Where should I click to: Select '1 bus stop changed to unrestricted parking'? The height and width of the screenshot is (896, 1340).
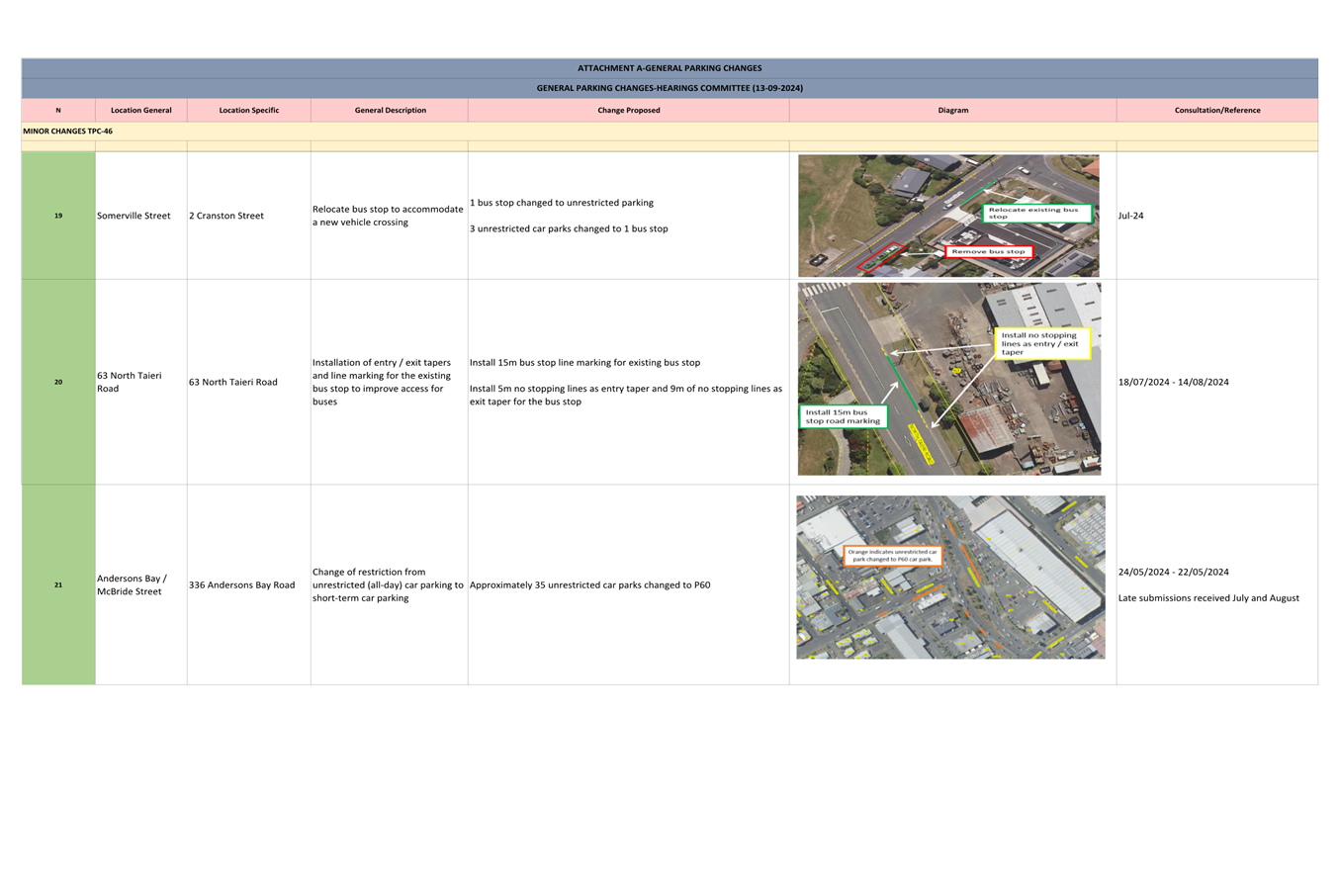tap(562, 203)
